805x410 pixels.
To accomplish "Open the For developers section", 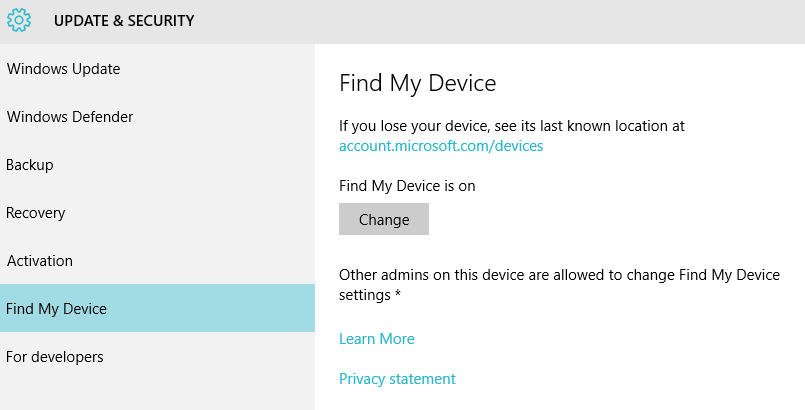I will (55, 357).
